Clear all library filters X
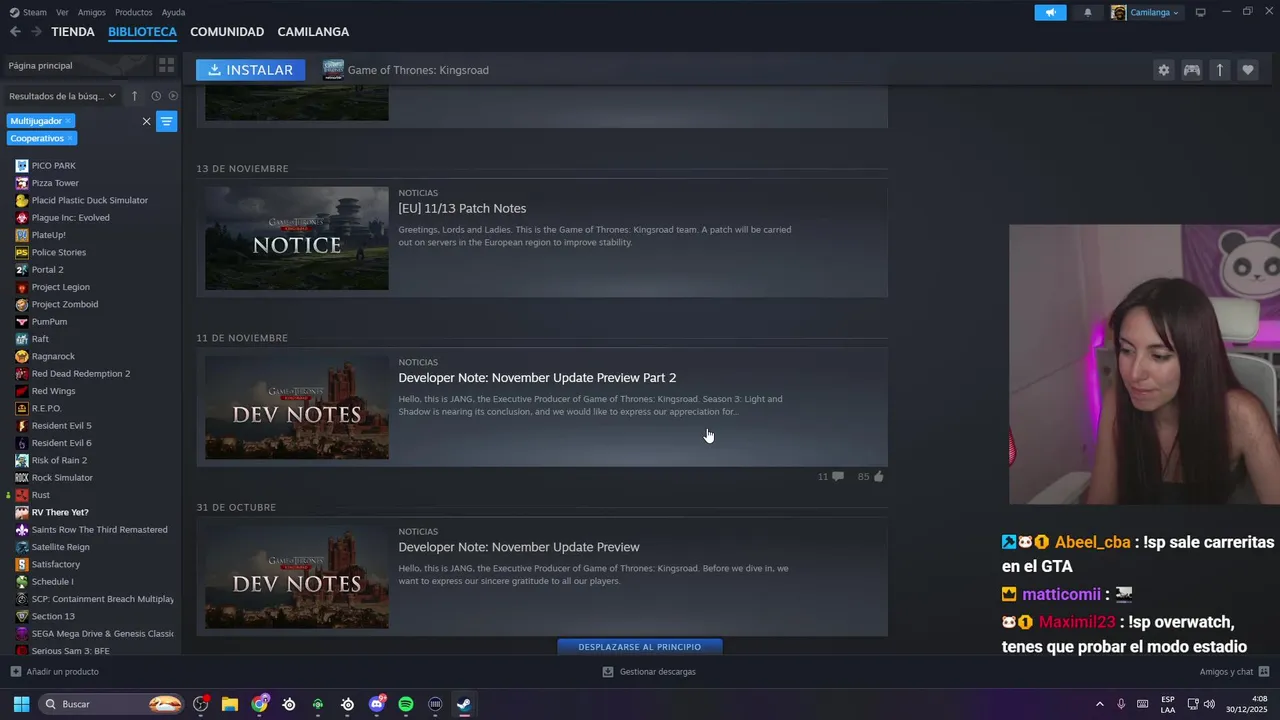The height and width of the screenshot is (720, 1280). coord(146,121)
